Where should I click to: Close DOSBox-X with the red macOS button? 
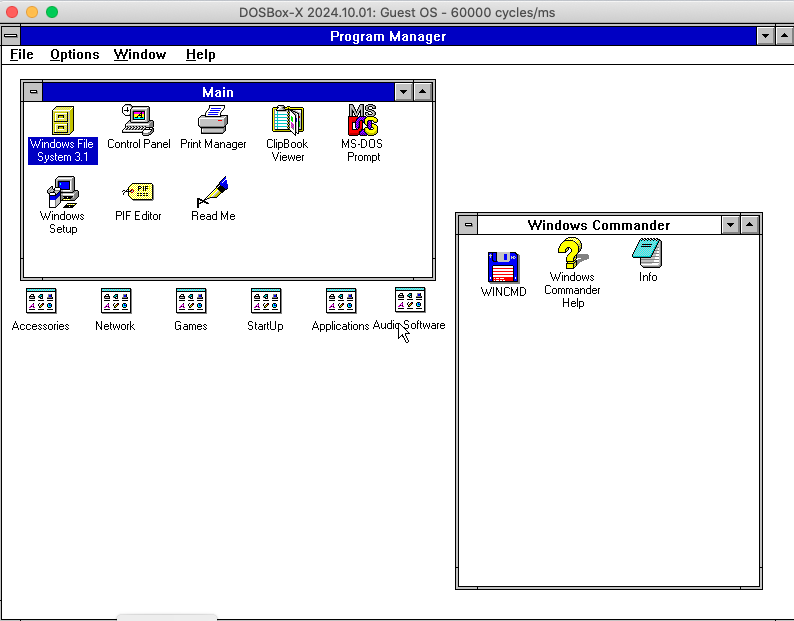point(12,12)
